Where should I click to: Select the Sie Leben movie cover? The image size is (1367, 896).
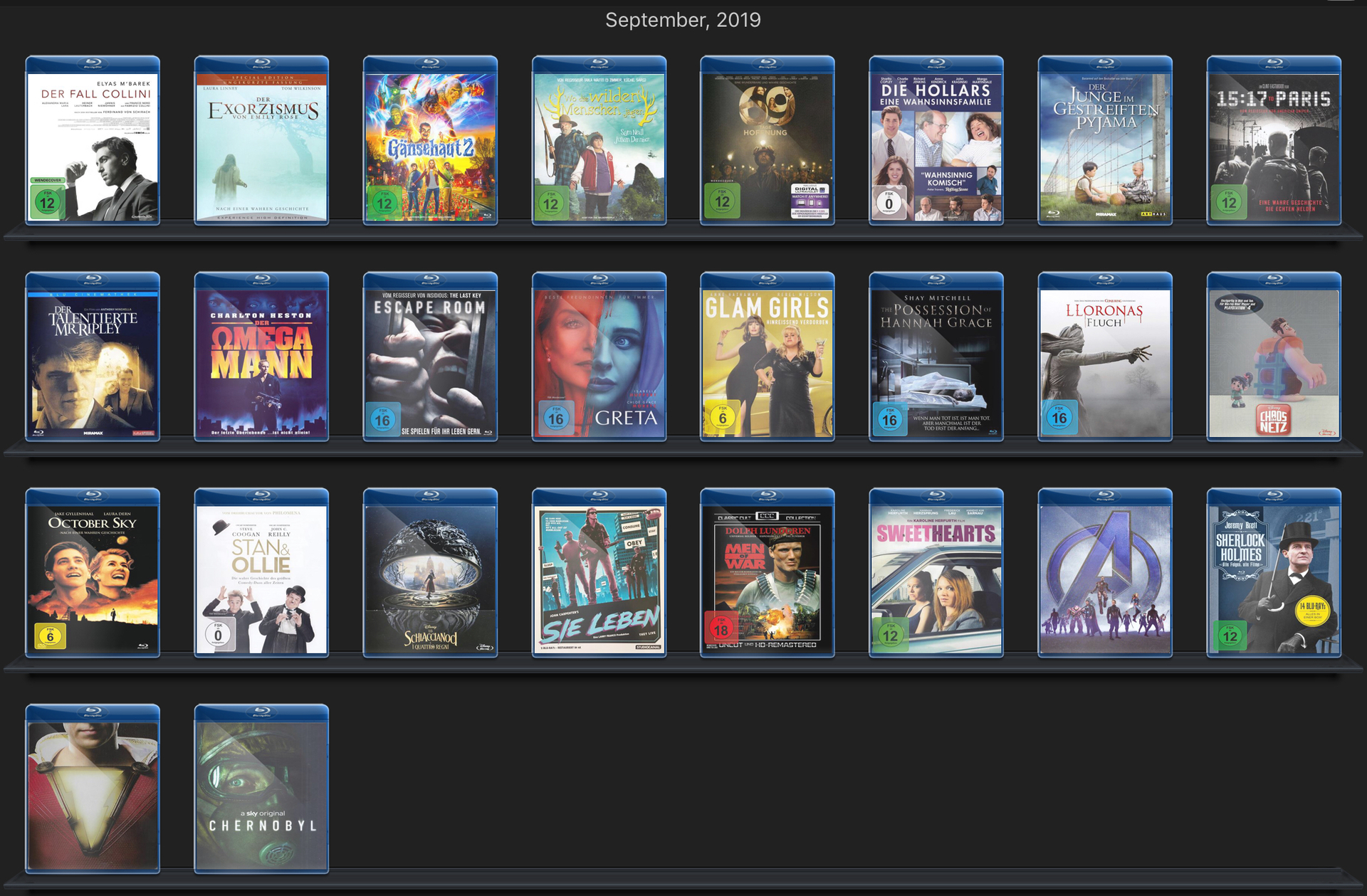point(599,573)
